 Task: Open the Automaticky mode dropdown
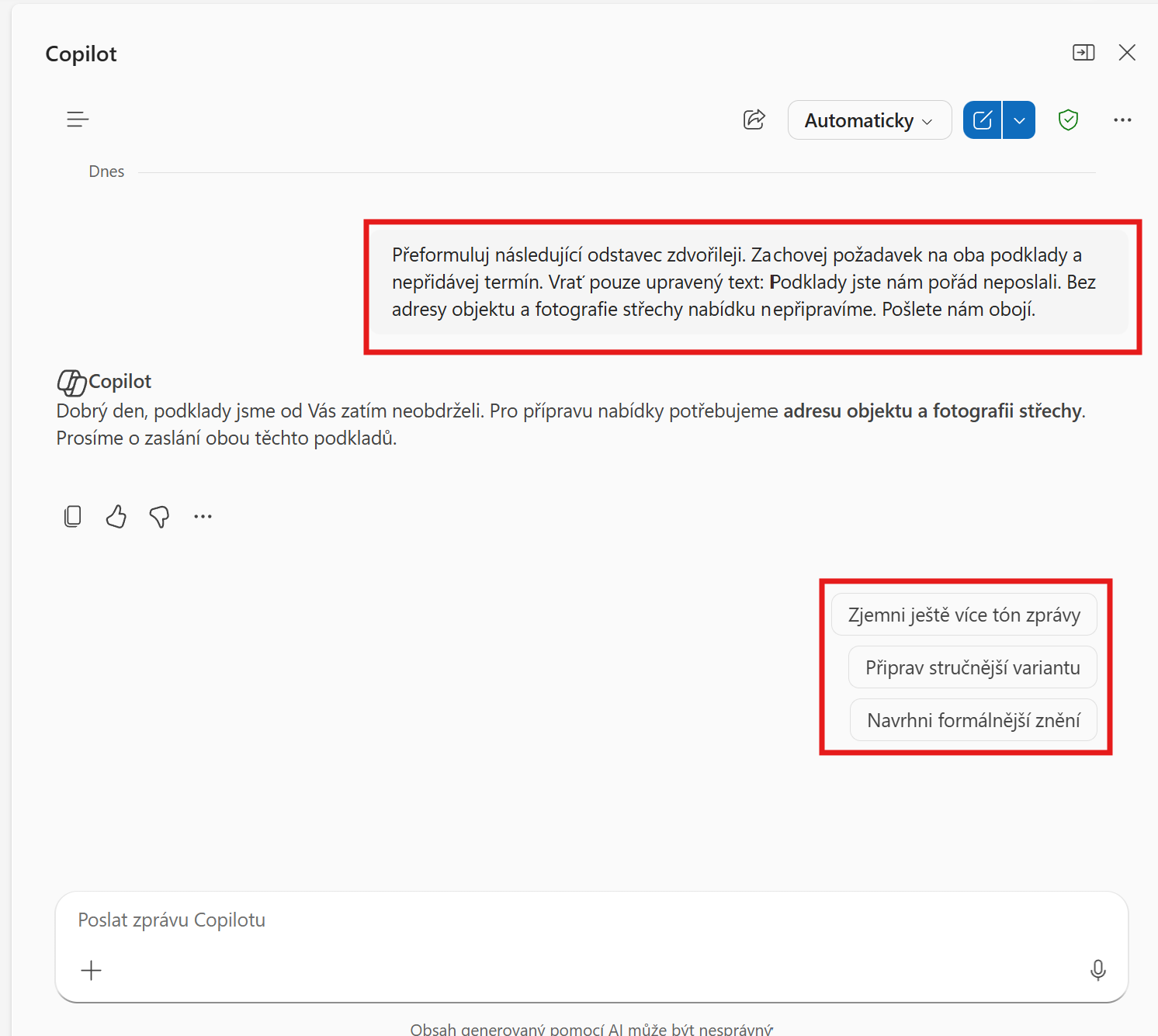click(869, 120)
